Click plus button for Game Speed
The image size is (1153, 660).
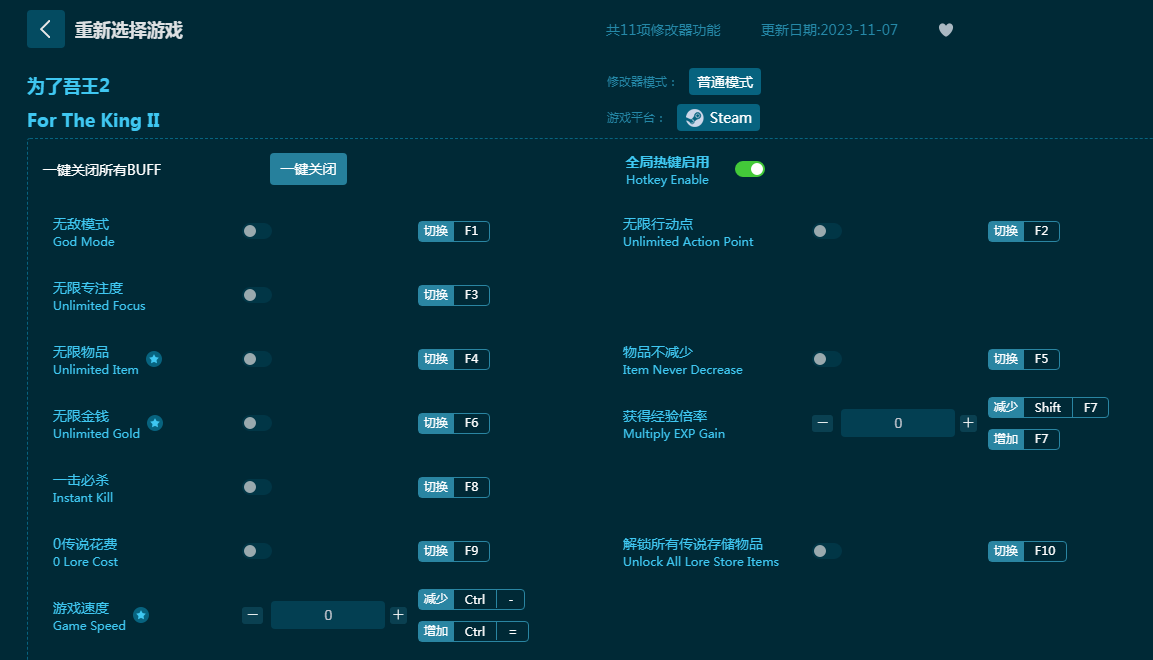click(398, 614)
